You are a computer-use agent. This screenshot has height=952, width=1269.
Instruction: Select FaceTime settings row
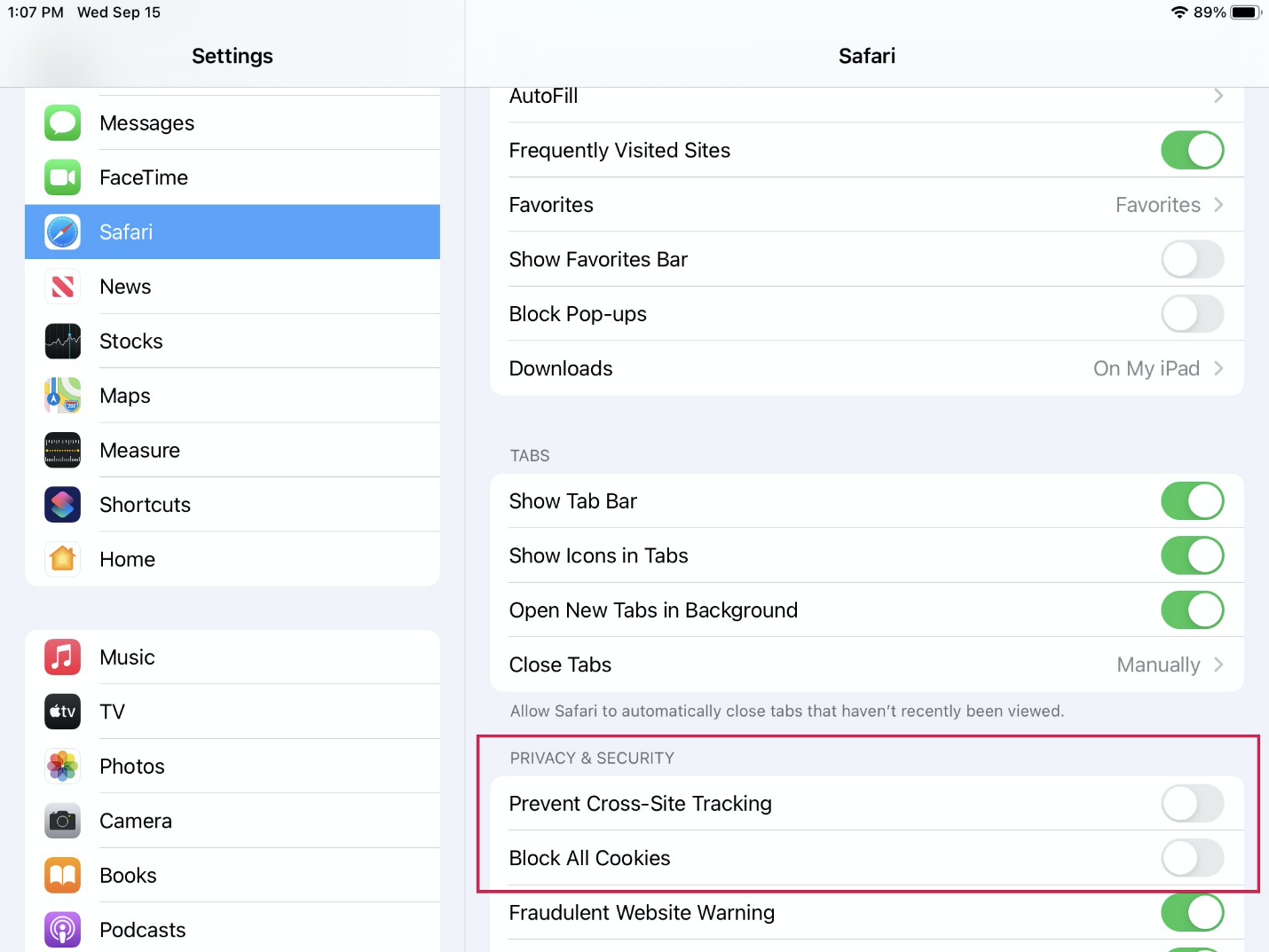tap(233, 177)
